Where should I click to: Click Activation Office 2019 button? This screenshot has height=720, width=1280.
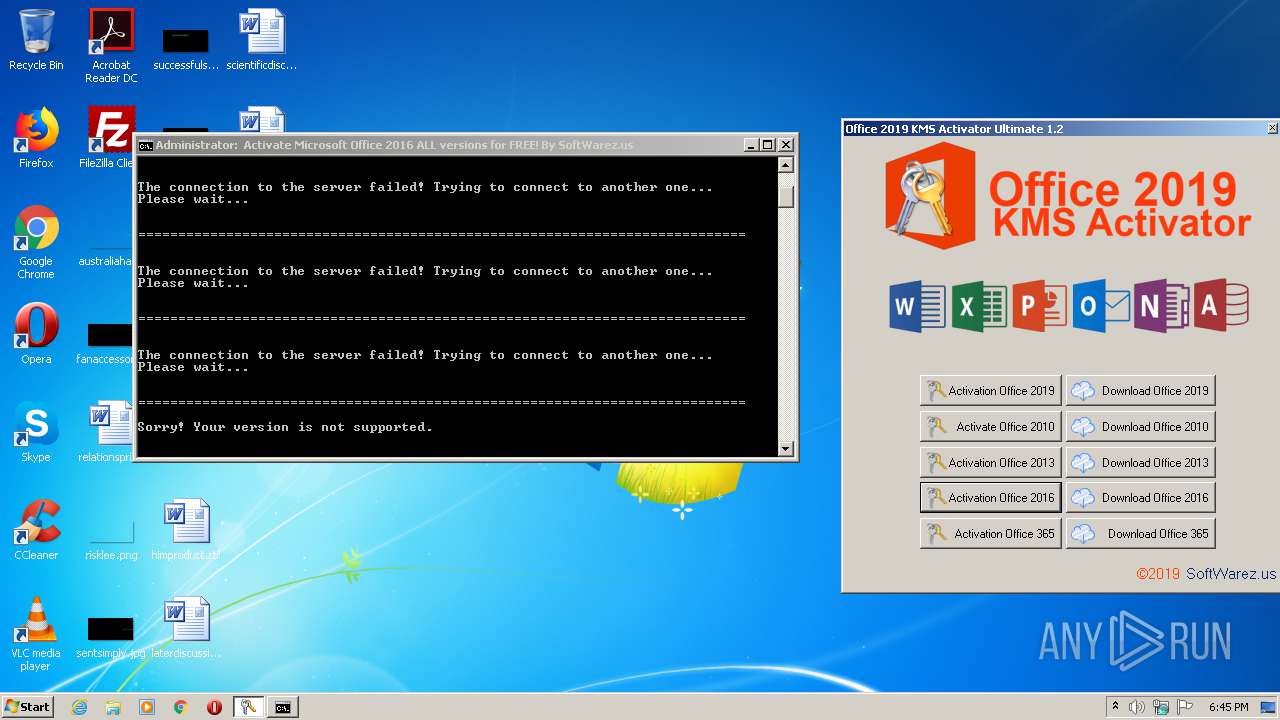pos(990,391)
